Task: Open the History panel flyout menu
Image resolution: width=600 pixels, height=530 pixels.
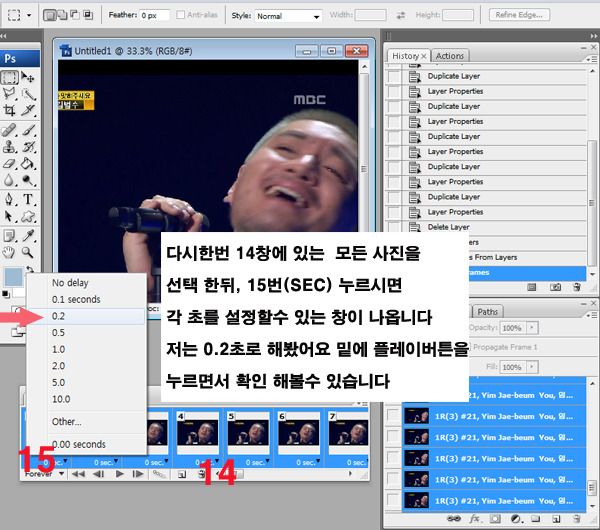Action: click(591, 59)
